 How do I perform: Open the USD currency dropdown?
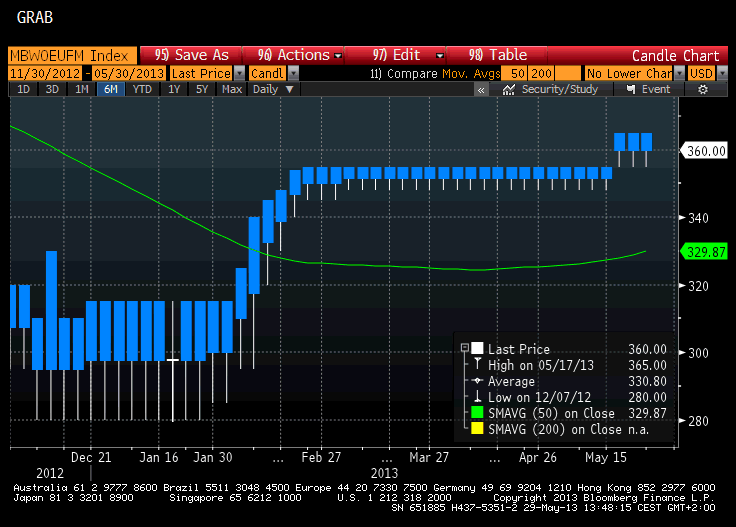click(713, 73)
